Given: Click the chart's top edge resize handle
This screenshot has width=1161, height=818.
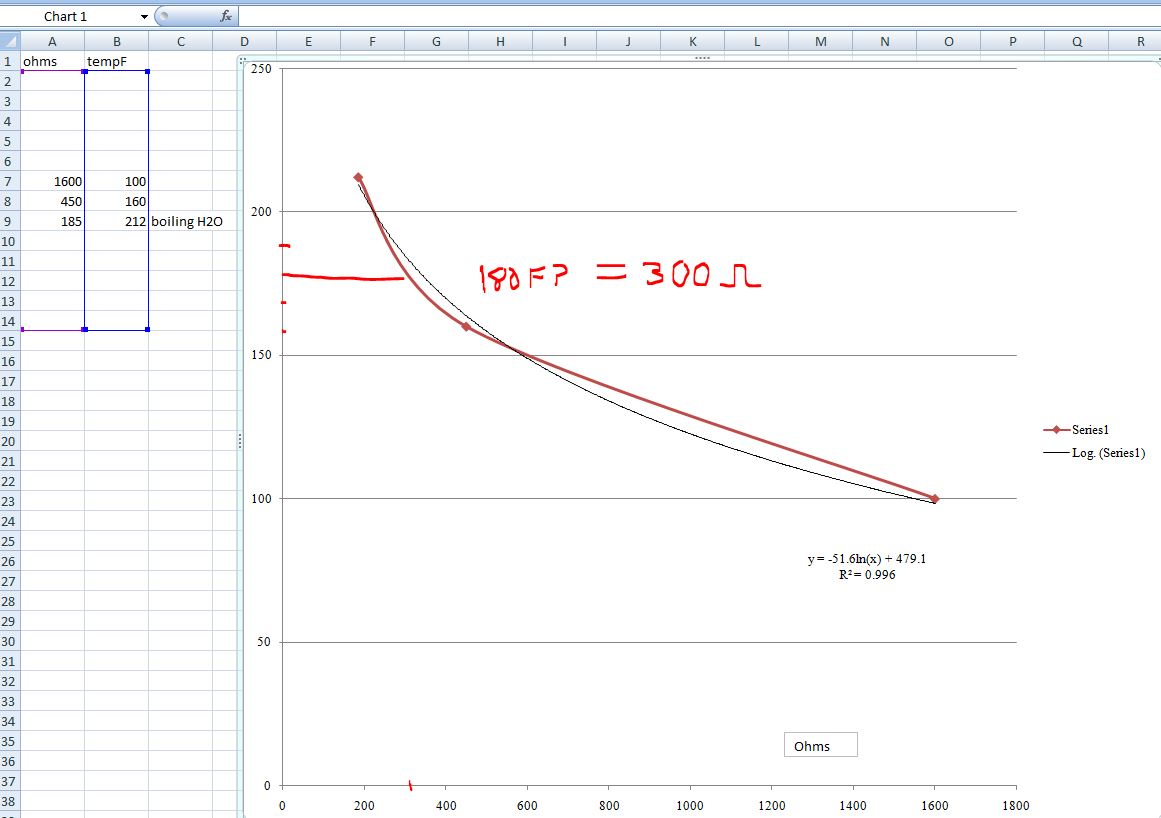Looking at the screenshot, I should [701, 58].
